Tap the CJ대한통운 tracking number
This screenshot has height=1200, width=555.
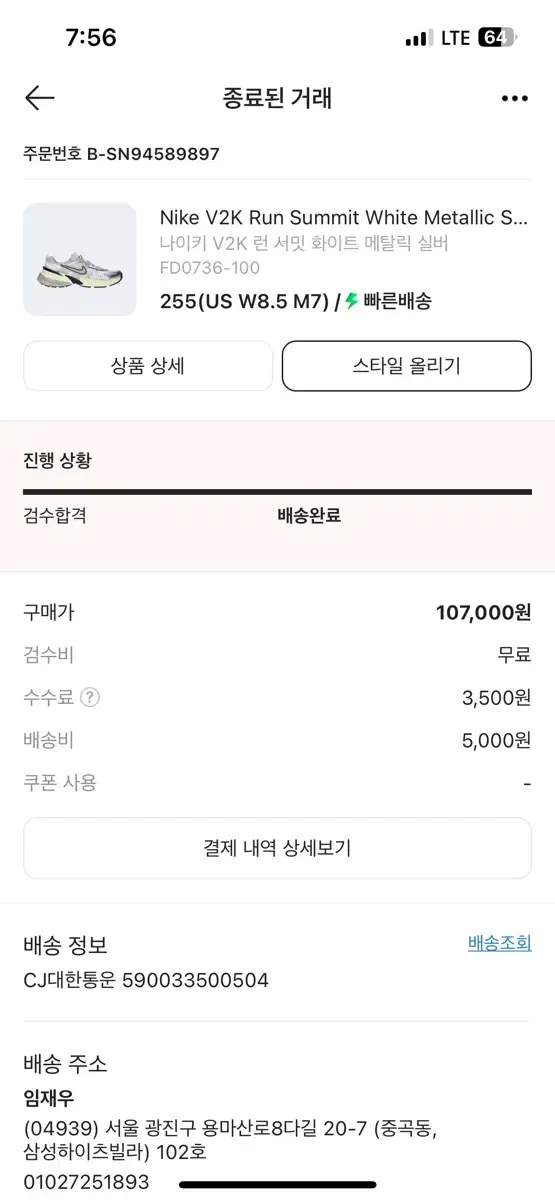pyautogui.click(x=195, y=981)
